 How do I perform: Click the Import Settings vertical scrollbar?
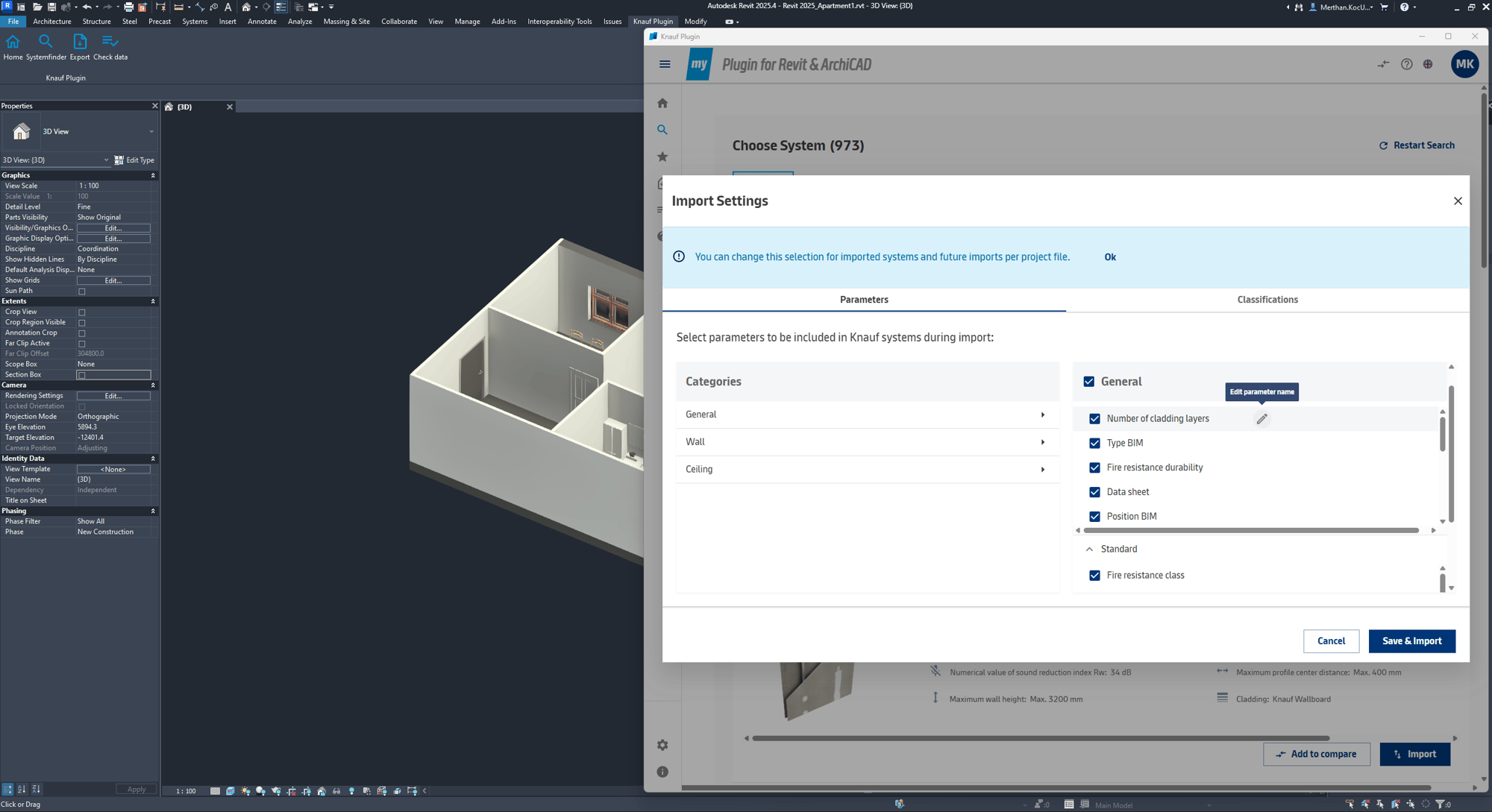coord(1451,453)
